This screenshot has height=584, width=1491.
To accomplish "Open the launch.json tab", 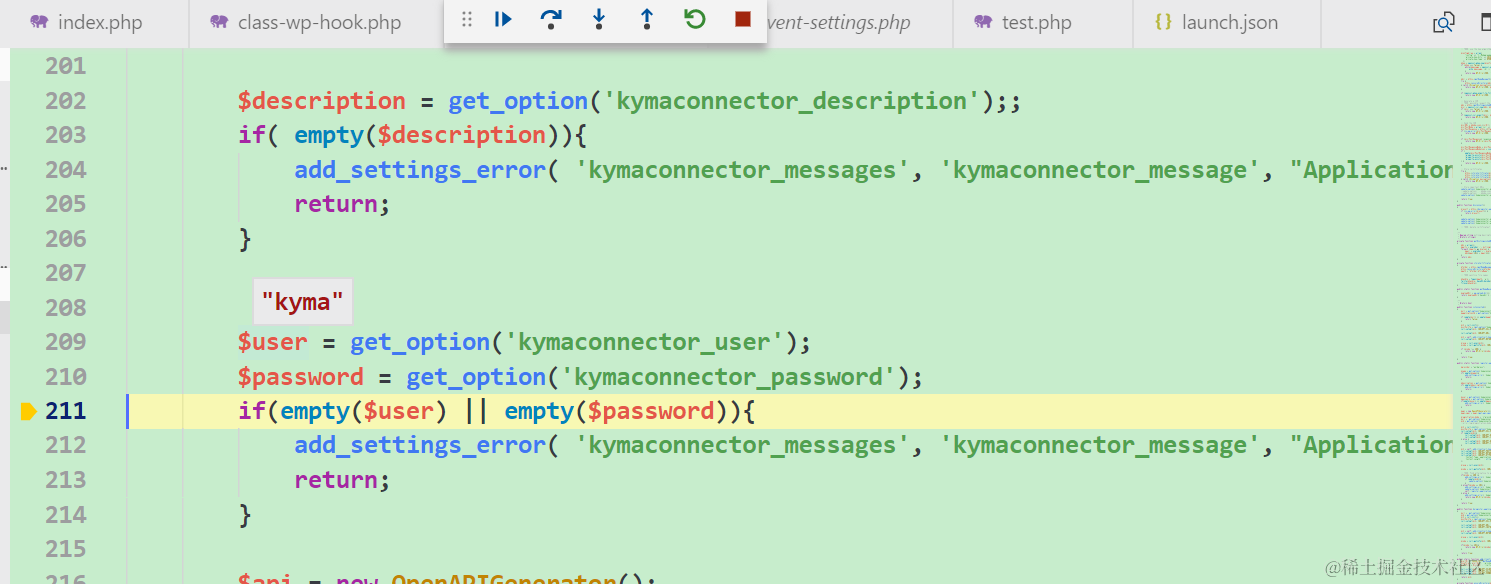I will click(1230, 22).
